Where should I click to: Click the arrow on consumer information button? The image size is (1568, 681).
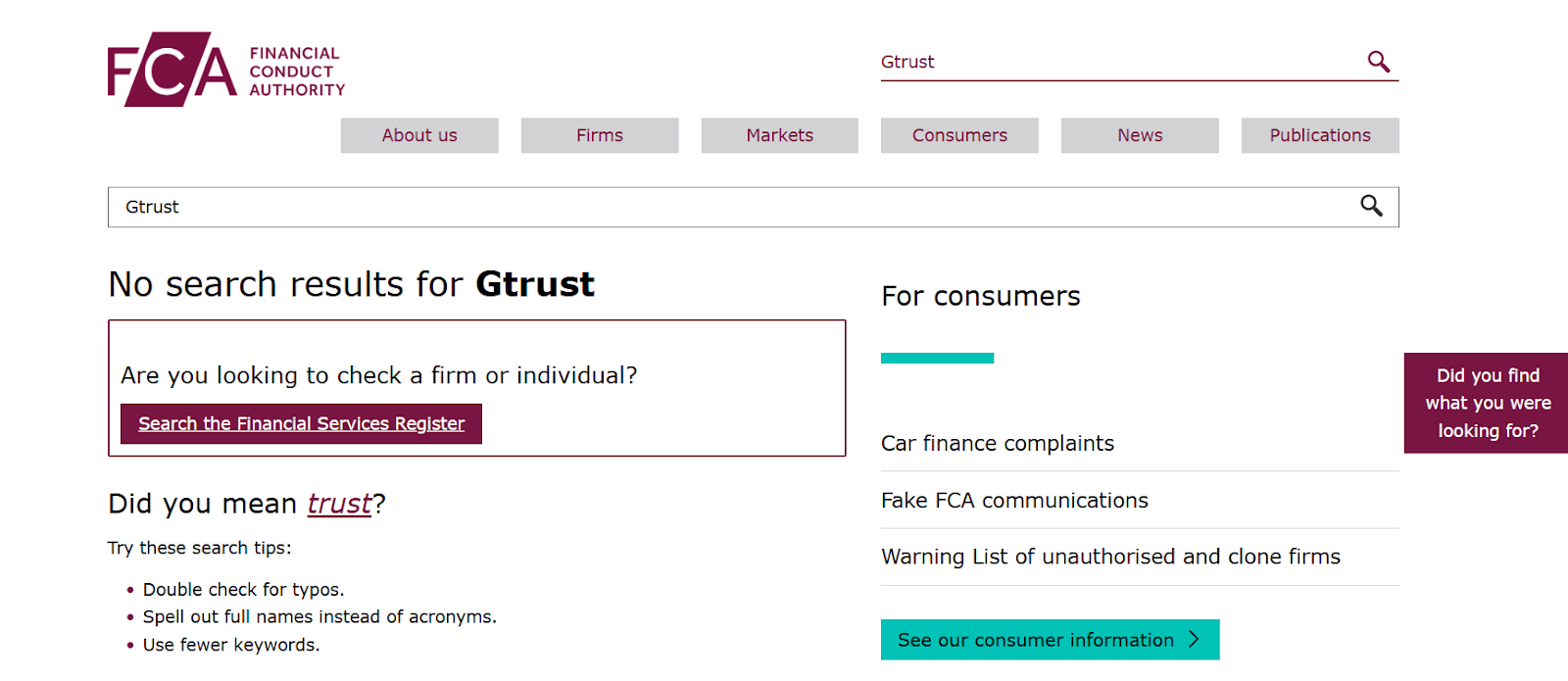tap(1196, 639)
